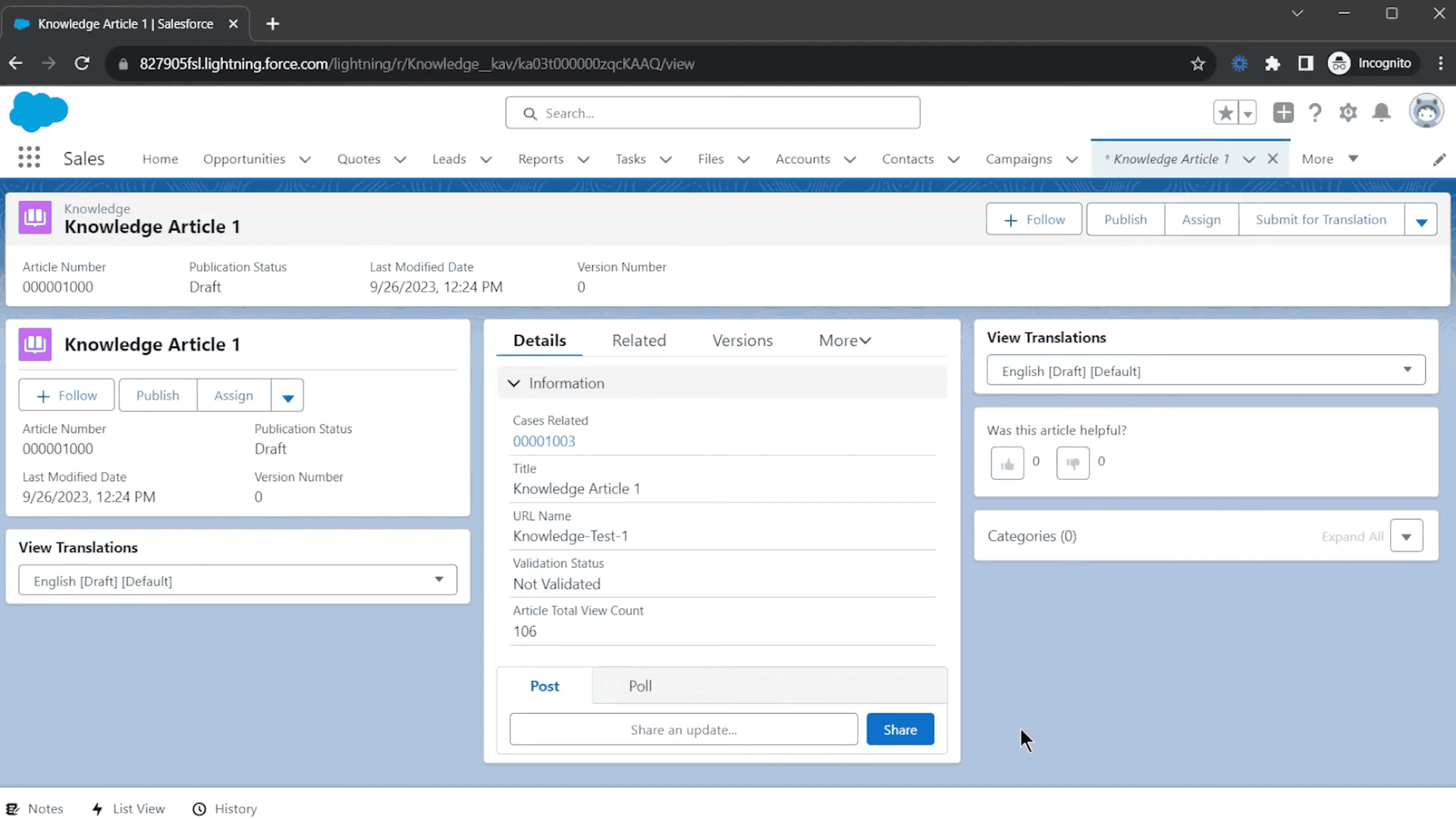The image size is (1456, 819).
Task: Open the App Launcher grid icon
Action: (x=28, y=157)
